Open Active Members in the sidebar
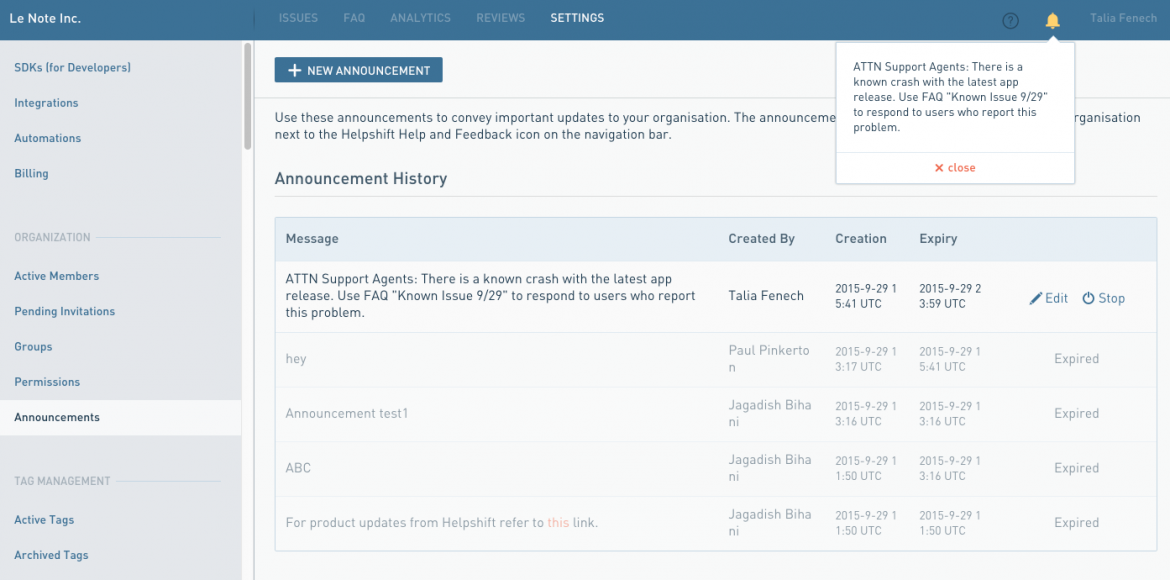The height and width of the screenshot is (580, 1170). coord(56,276)
